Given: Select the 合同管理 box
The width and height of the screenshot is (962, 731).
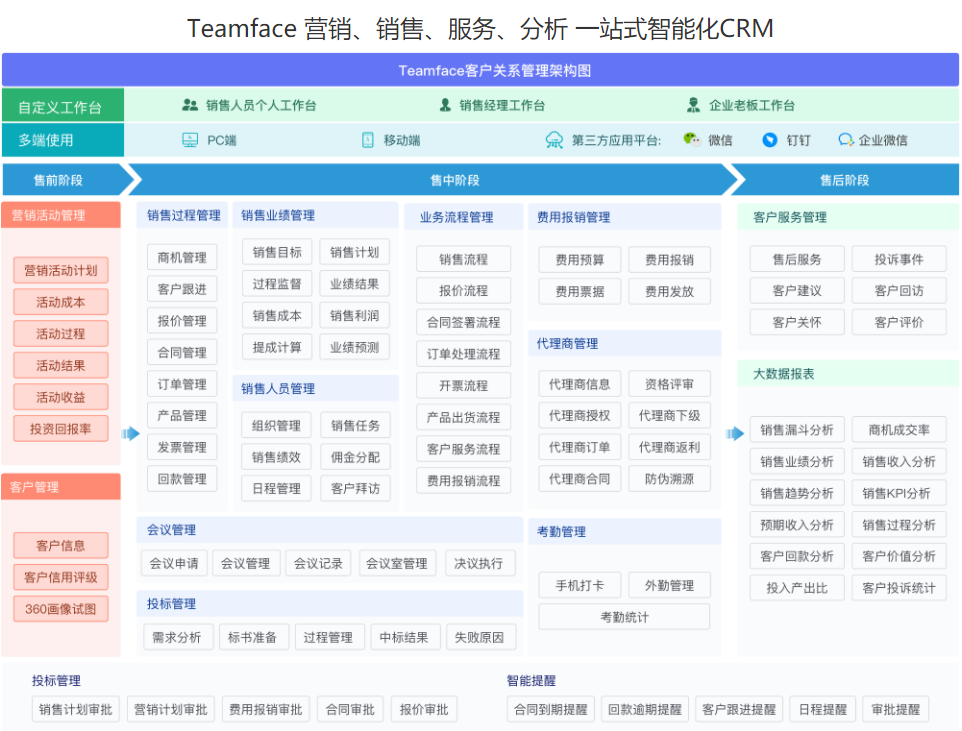Looking at the screenshot, I should click(x=182, y=352).
